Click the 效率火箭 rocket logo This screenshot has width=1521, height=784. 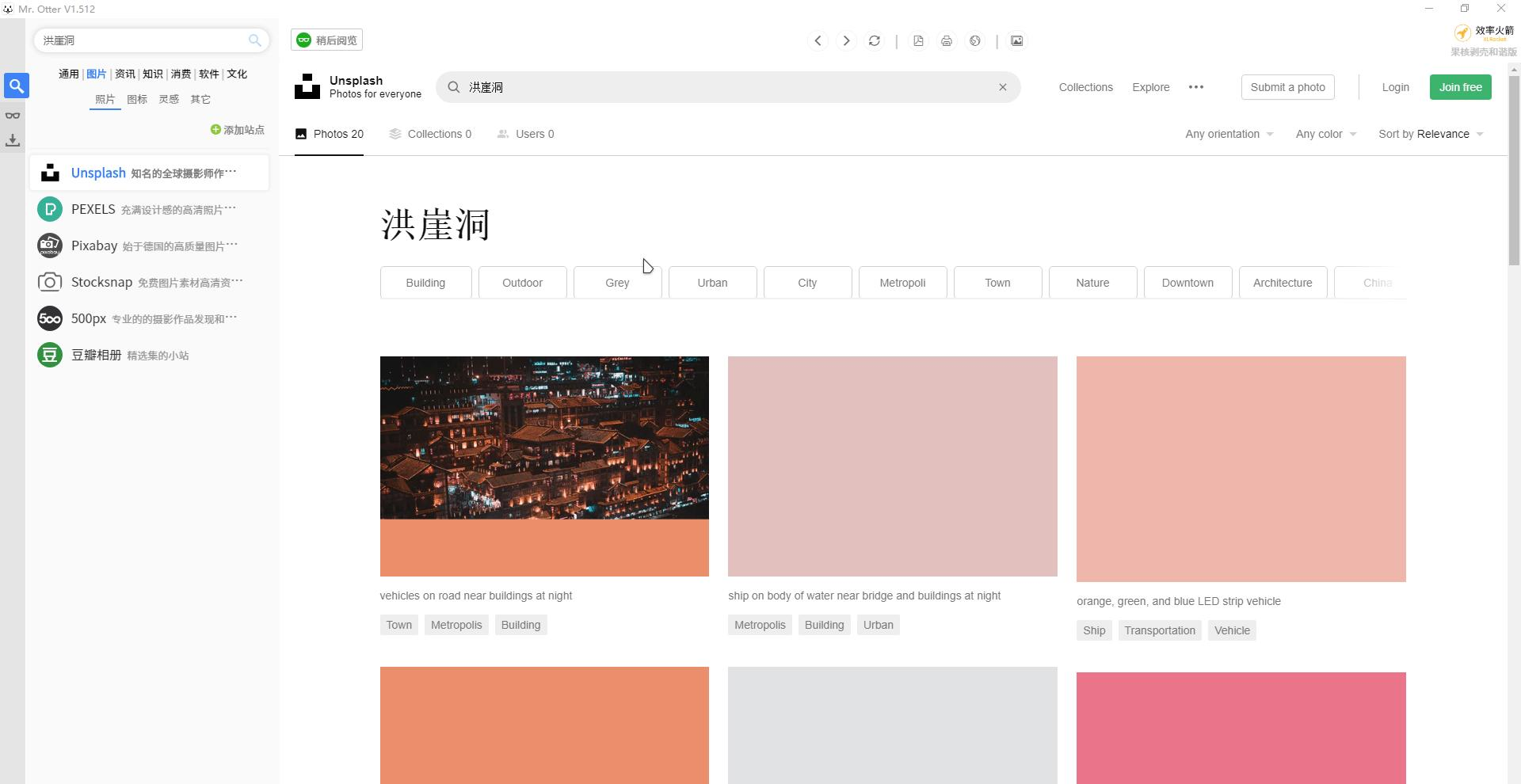pos(1484,32)
